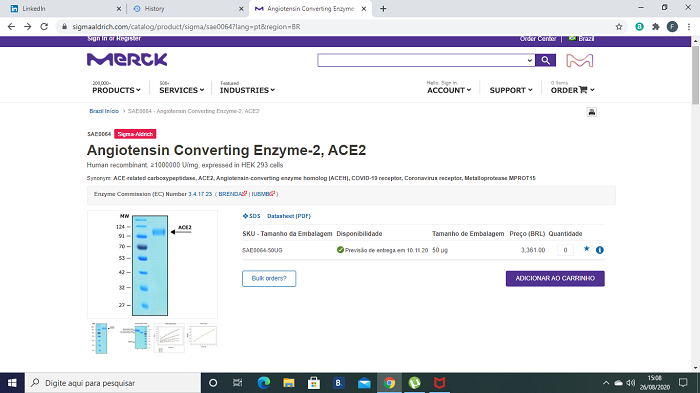Click the Bulk orders? button

[269, 278]
